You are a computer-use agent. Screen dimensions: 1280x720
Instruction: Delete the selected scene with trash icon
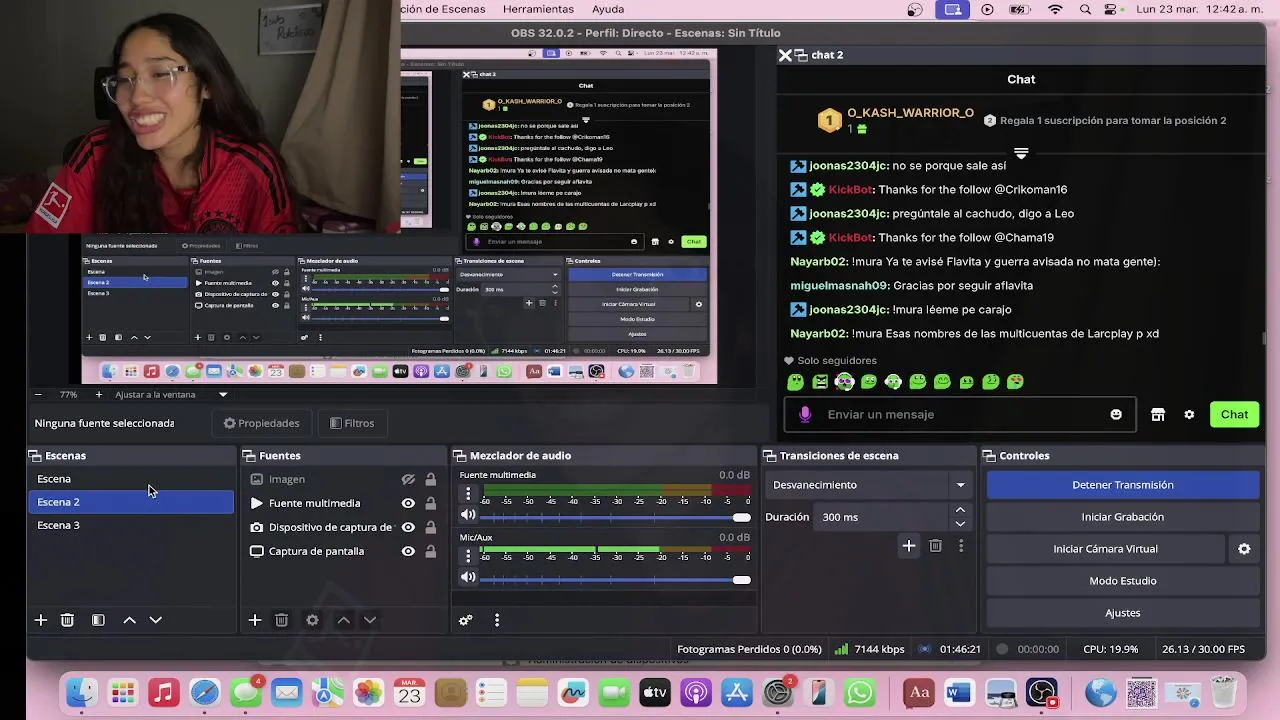(67, 620)
